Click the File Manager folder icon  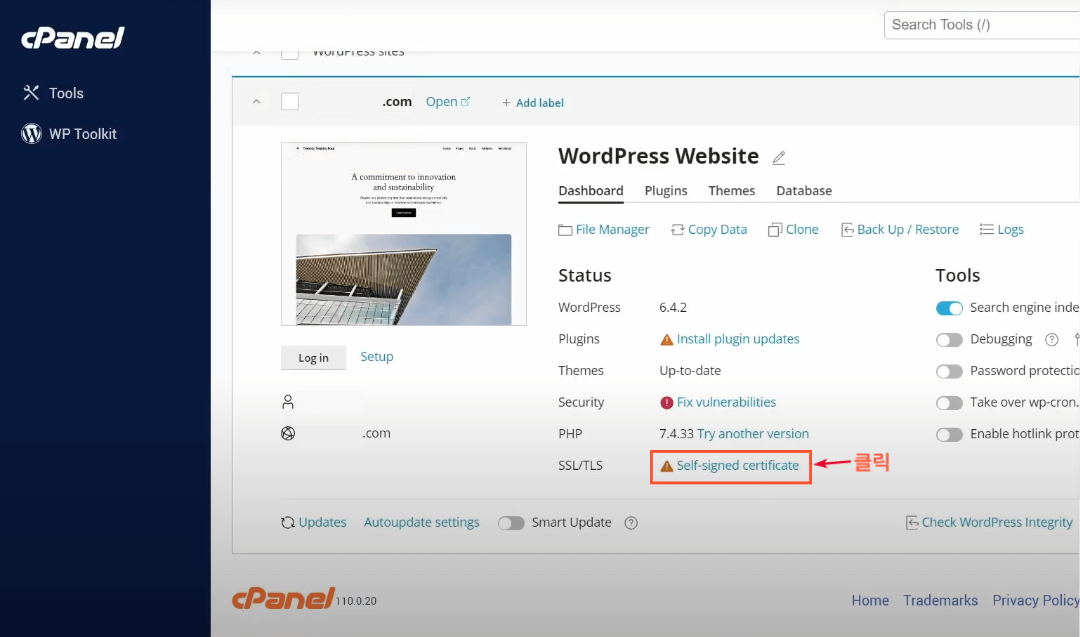pyautogui.click(x=565, y=230)
